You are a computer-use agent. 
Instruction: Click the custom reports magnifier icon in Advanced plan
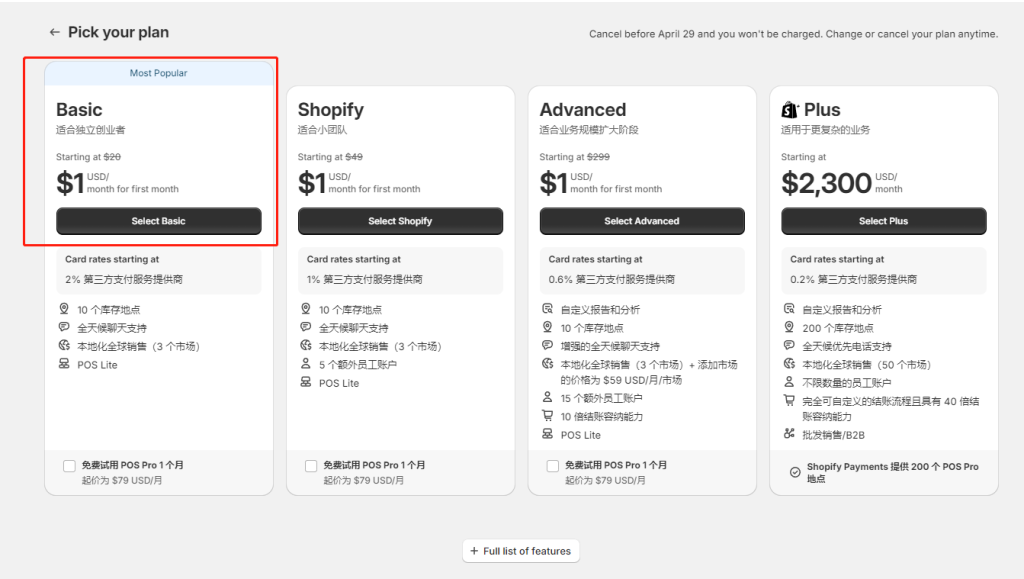point(547,308)
